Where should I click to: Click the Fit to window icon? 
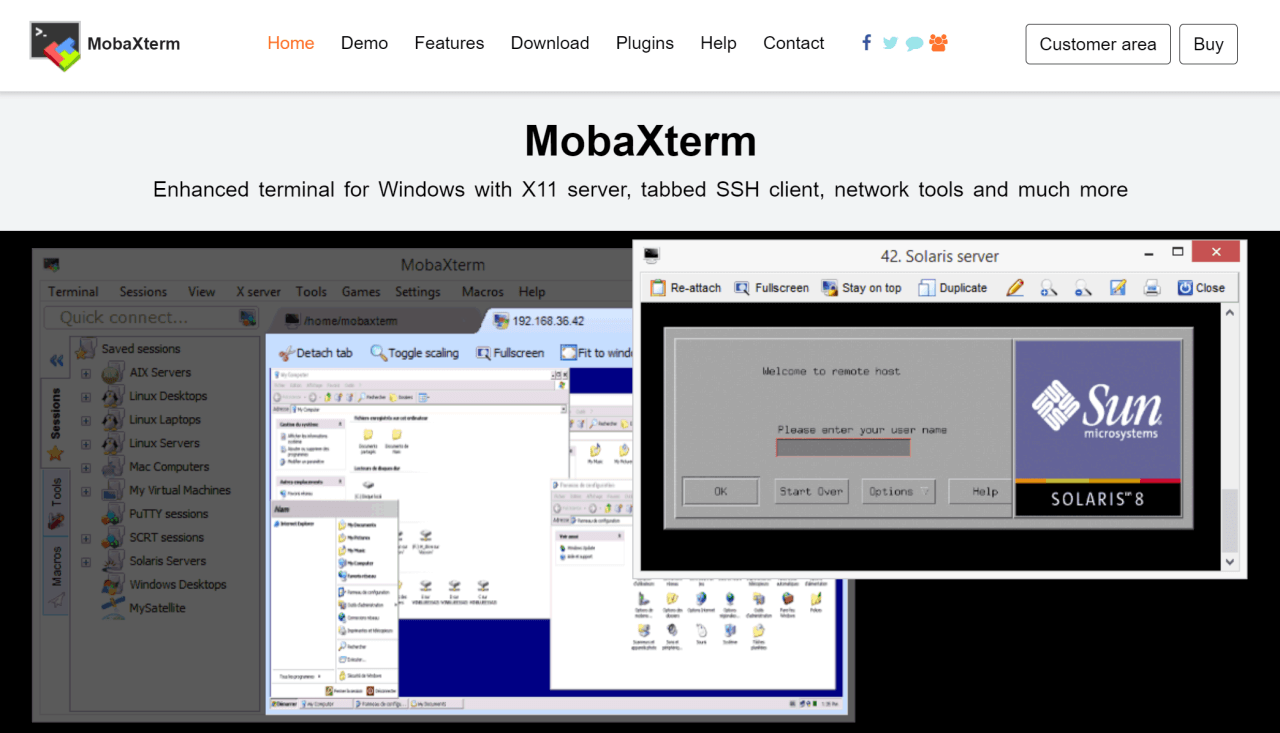(x=569, y=353)
